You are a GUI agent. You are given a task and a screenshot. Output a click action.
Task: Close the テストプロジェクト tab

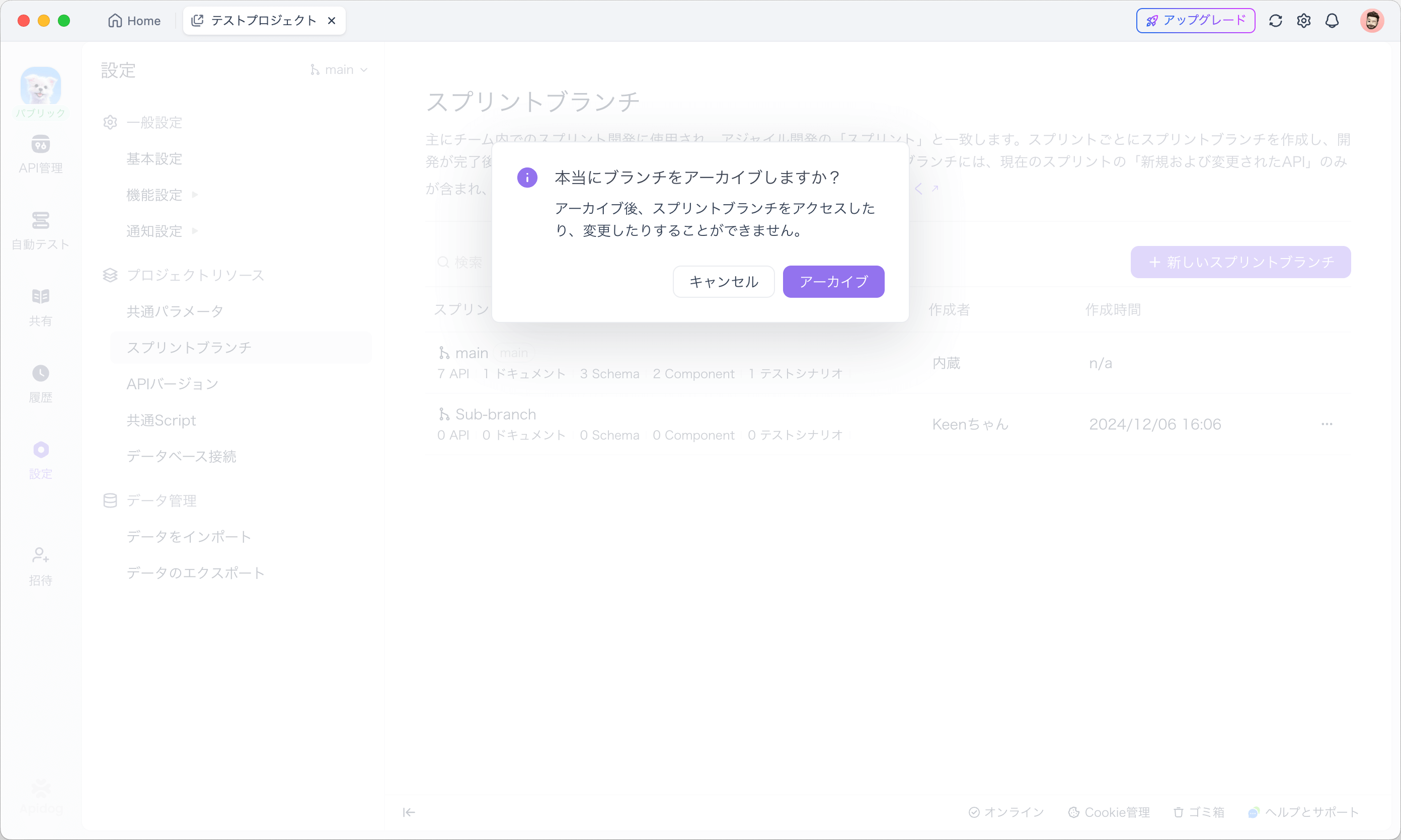click(332, 21)
